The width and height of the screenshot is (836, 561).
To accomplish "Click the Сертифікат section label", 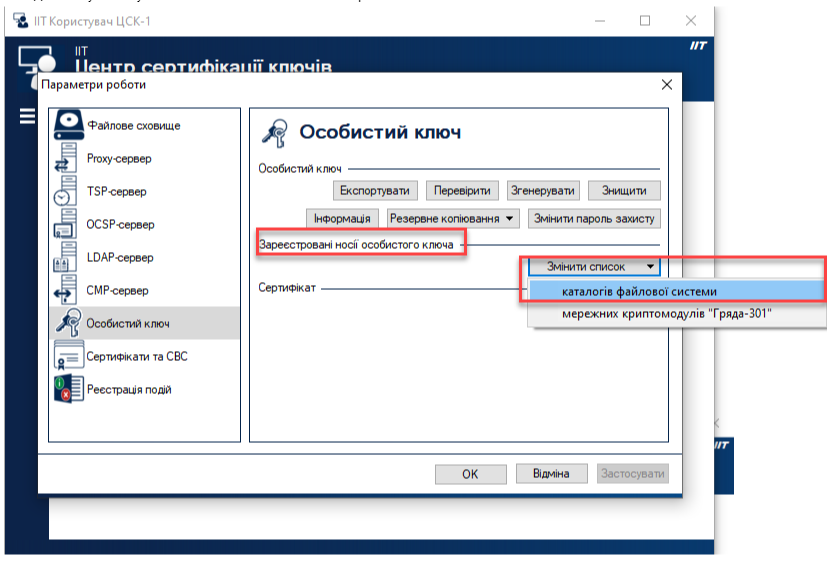I will 287,288.
